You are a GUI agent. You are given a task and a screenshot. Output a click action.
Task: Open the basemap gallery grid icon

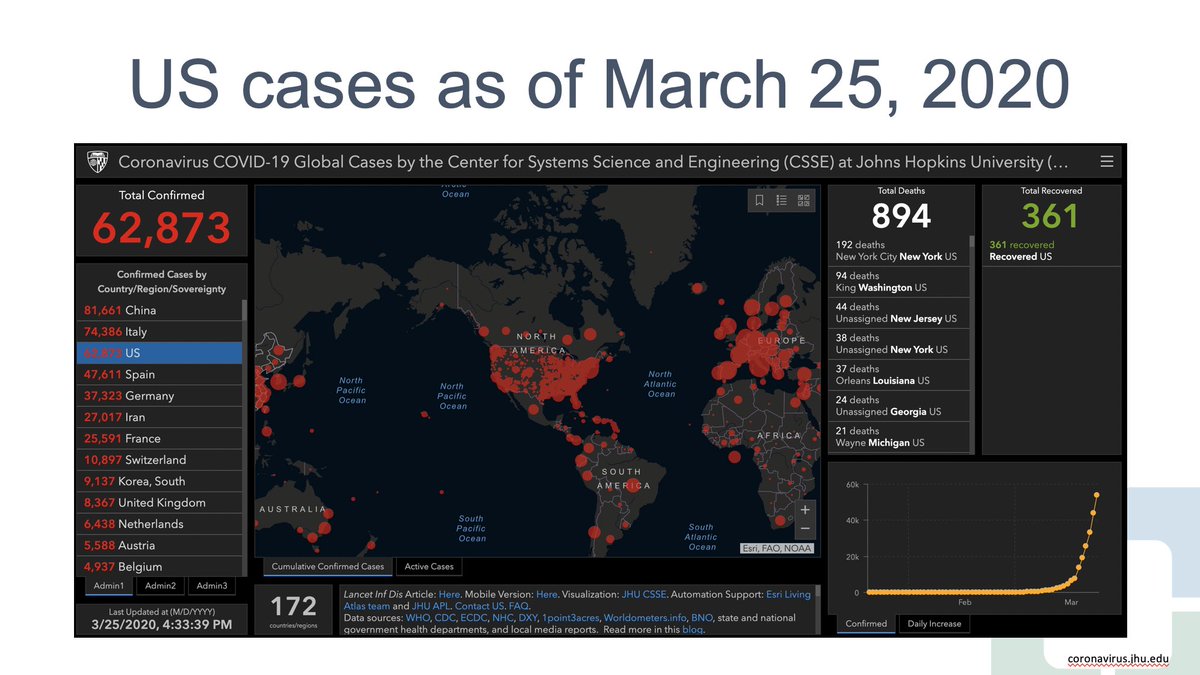pos(804,200)
